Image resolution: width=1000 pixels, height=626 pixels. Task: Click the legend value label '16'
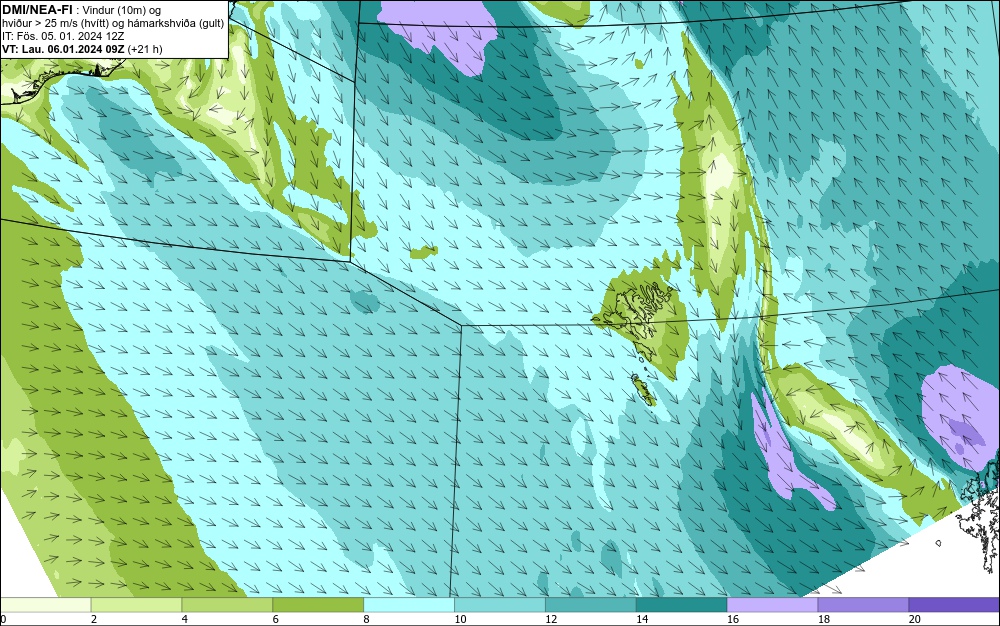pos(733,619)
